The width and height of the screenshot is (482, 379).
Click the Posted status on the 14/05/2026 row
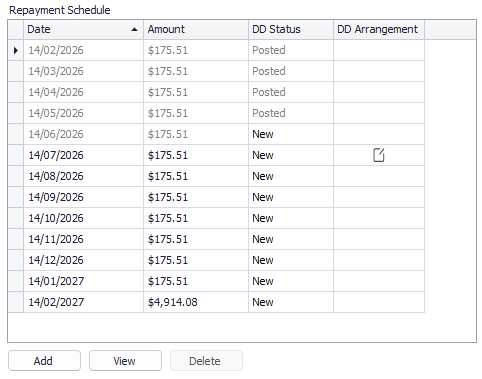tap(291, 113)
